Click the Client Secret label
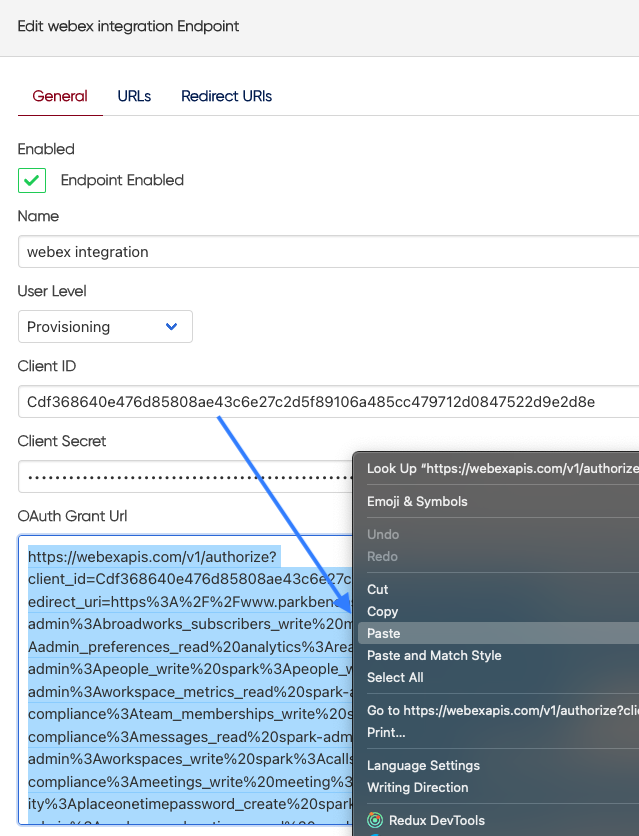This screenshot has height=836, width=639. (x=62, y=441)
